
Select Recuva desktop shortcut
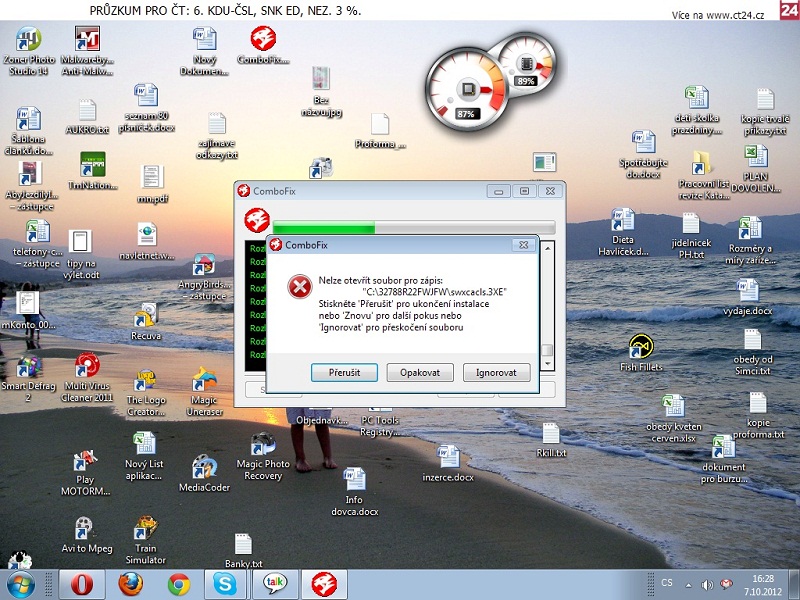(146, 322)
